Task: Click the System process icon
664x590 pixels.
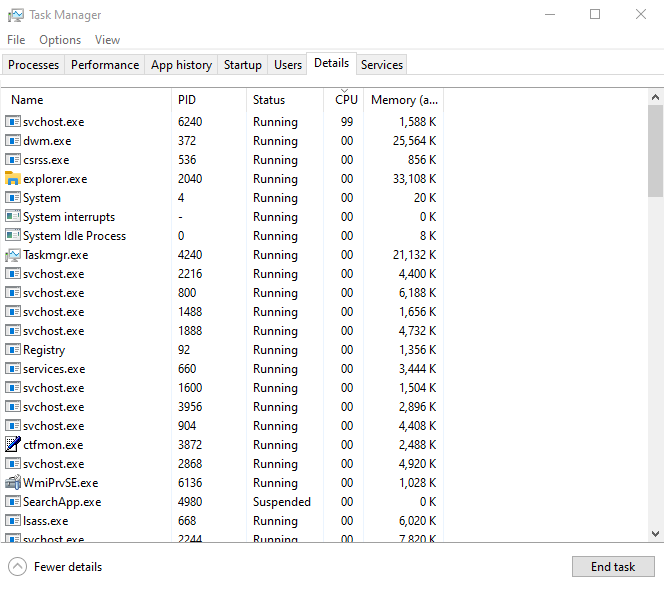Action: (x=13, y=198)
